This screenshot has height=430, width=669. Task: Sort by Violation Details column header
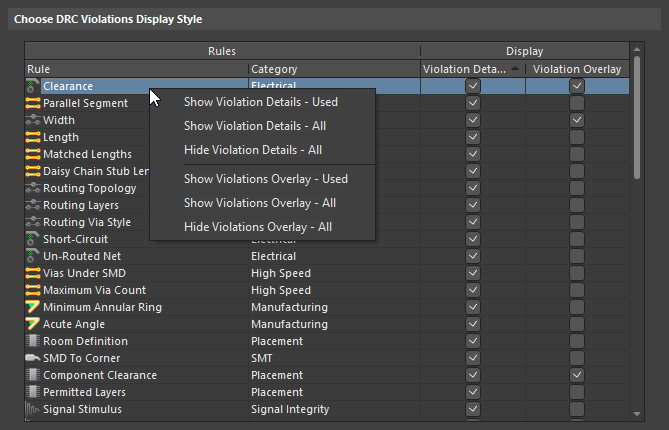click(473, 69)
